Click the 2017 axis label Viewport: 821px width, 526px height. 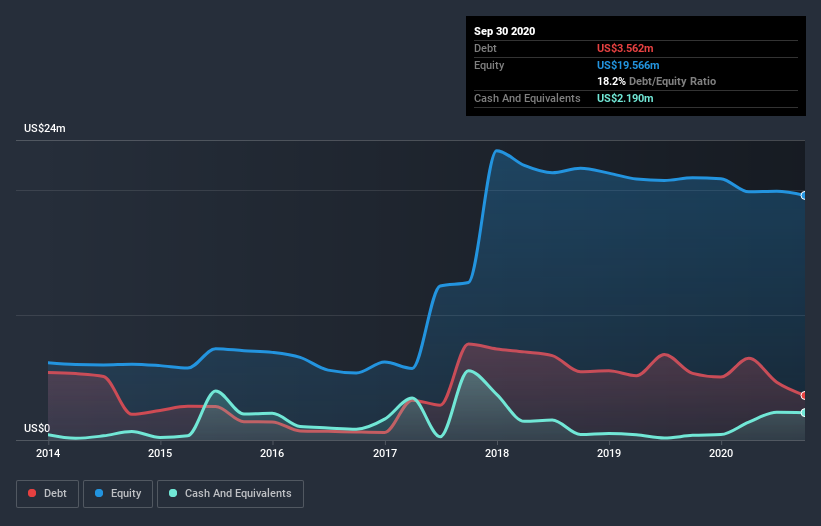[x=385, y=453]
